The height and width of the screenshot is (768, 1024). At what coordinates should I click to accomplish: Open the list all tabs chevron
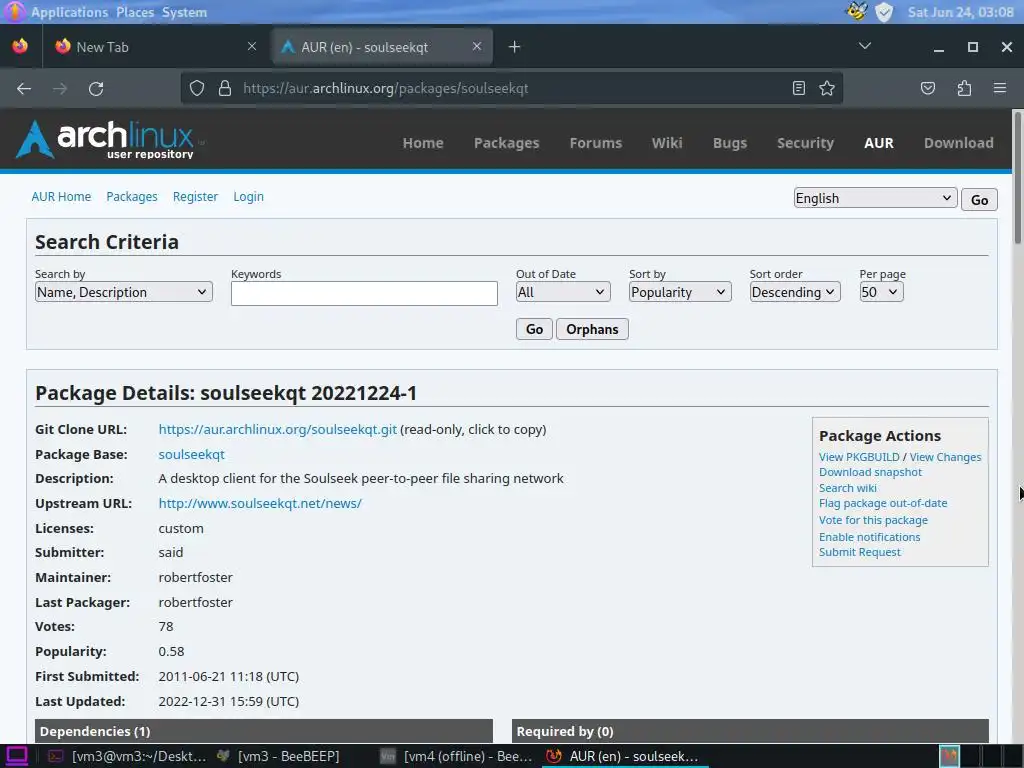point(865,46)
